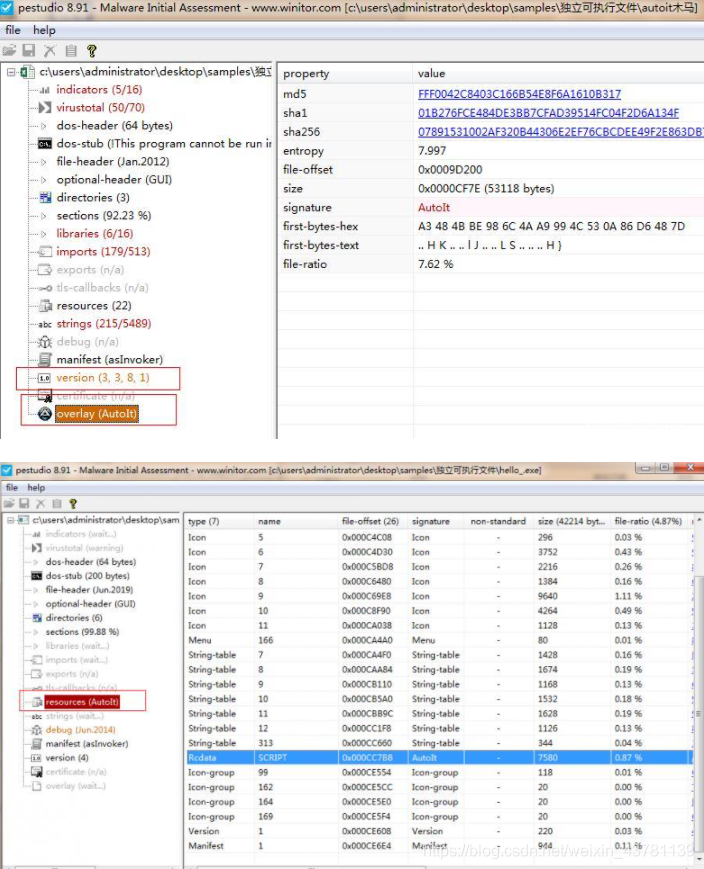Click the pestudio app icon in hello_.exe title bar
Screen dimensions: 704x869
point(7,470)
